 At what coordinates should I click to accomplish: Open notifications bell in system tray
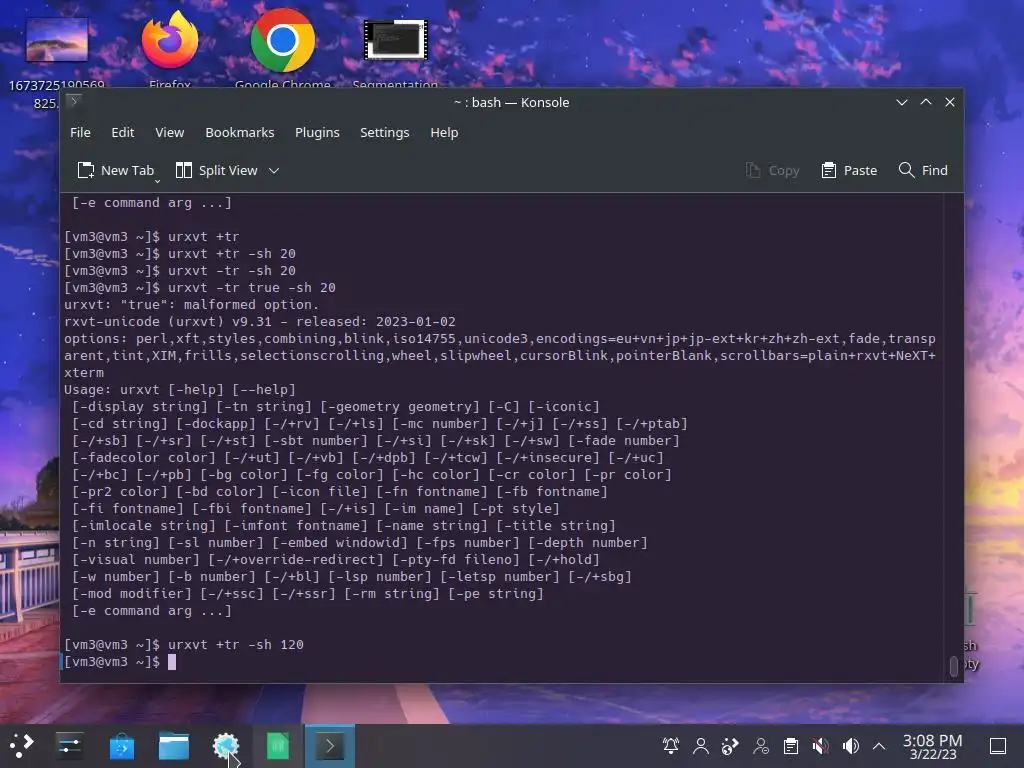pyautogui.click(x=671, y=745)
